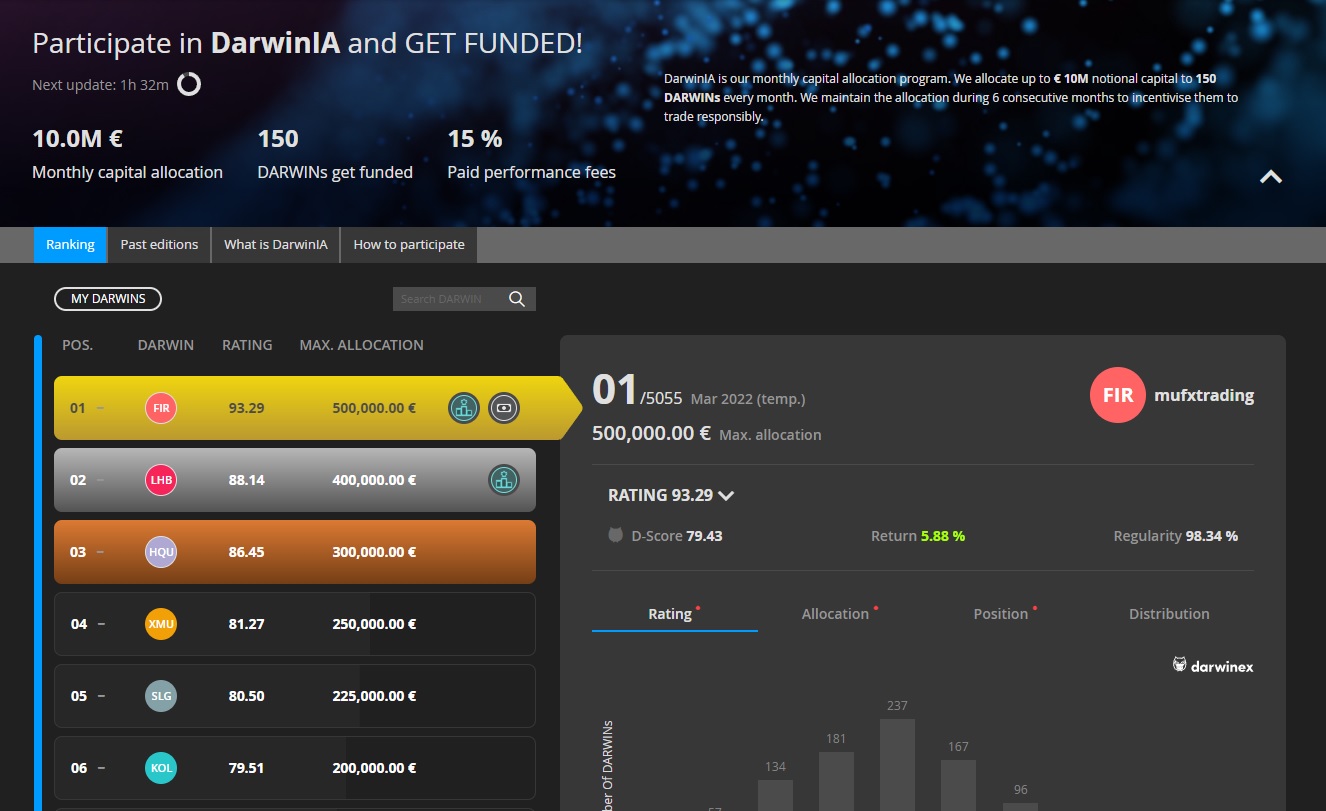Click the HQU DARWIN badge
The height and width of the screenshot is (811, 1326).
(161, 552)
